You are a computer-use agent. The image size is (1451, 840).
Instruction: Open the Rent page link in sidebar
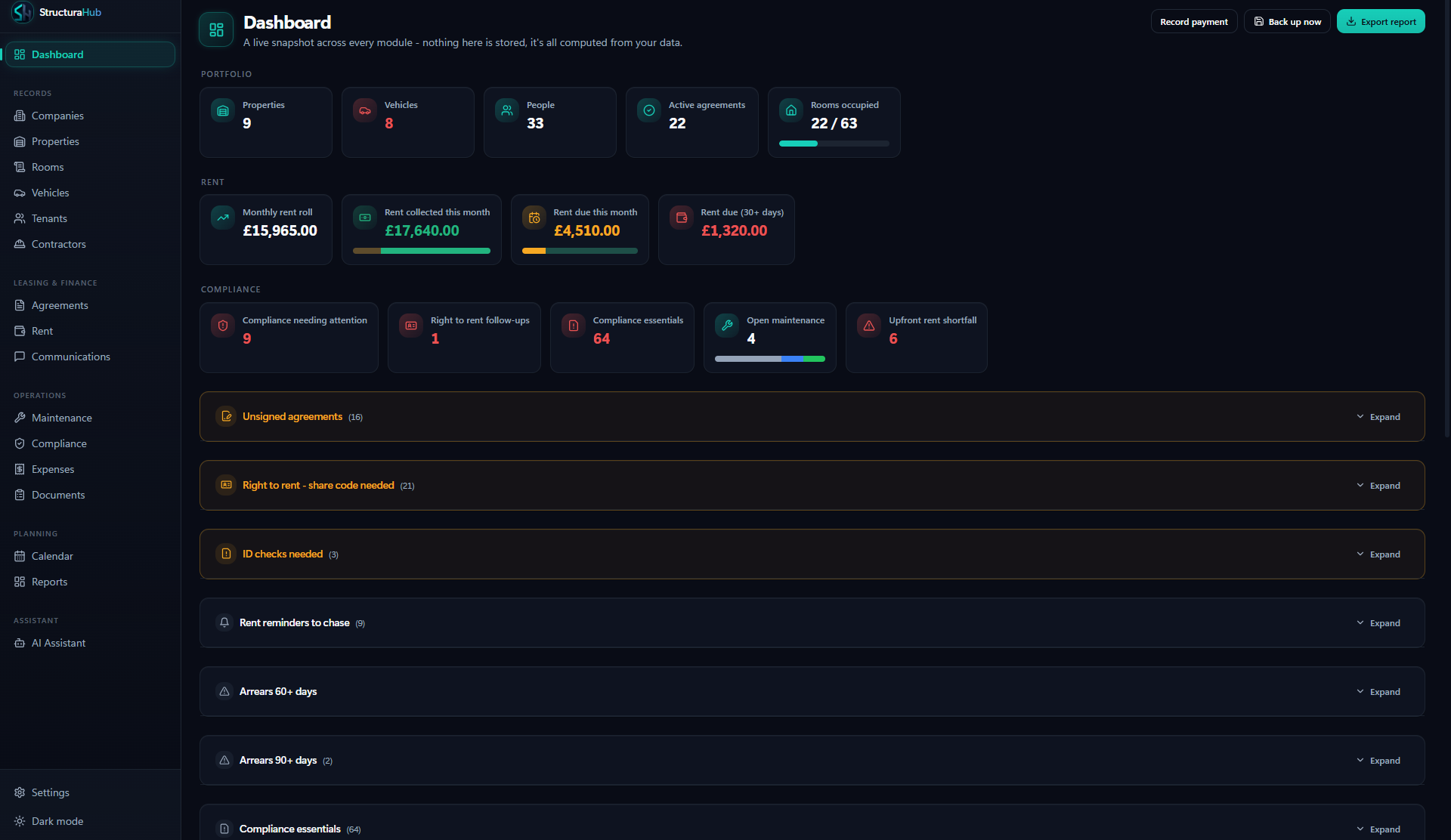[x=91, y=332]
